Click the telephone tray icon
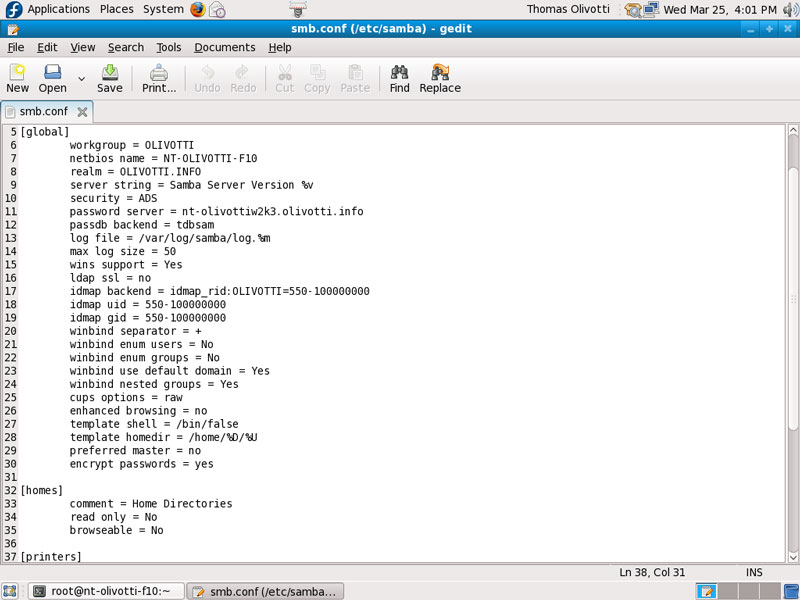 (633, 10)
